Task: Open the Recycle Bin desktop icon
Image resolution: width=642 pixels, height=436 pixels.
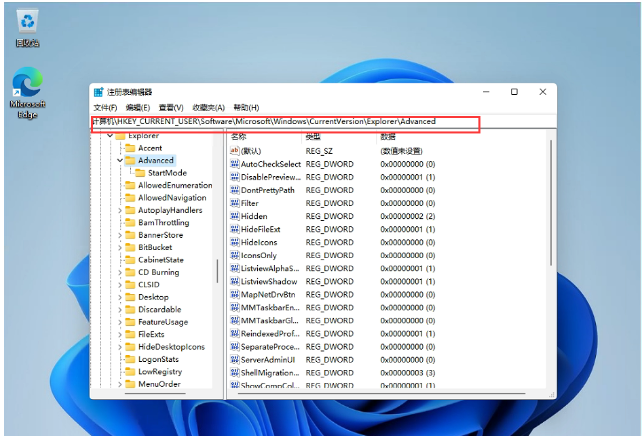Action: (27, 22)
